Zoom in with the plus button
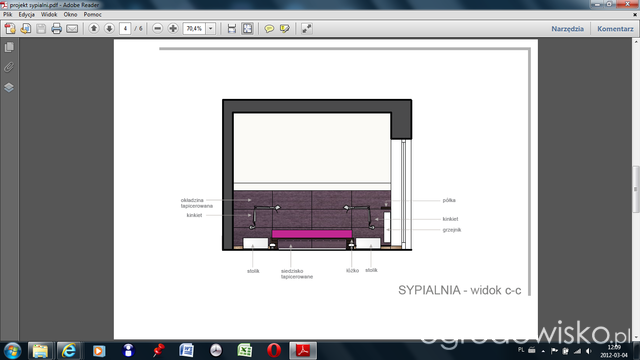Image resolution: width=640 pixels, height=360 pixels. point(173,29)
